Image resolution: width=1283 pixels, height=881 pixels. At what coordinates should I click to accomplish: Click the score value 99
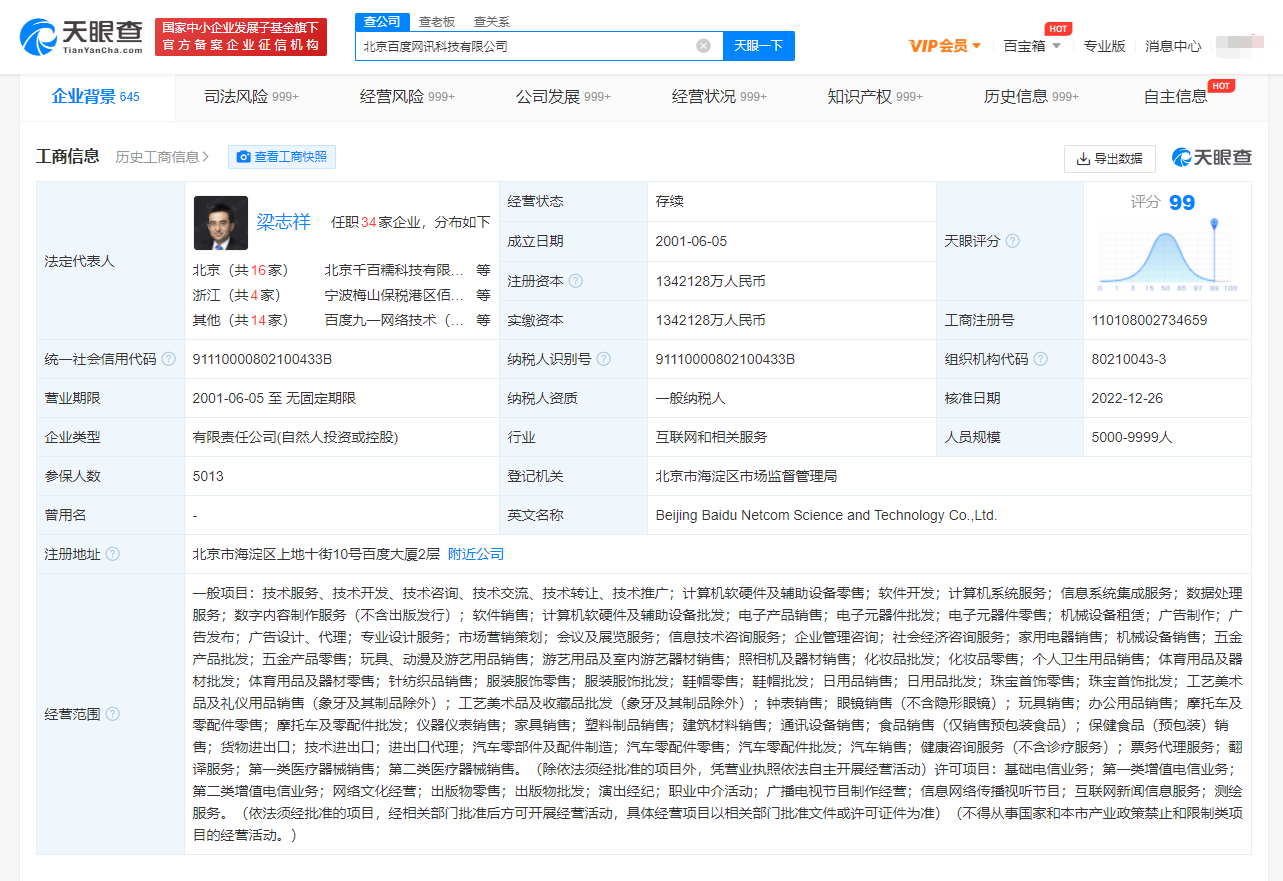pos(1182,203)
